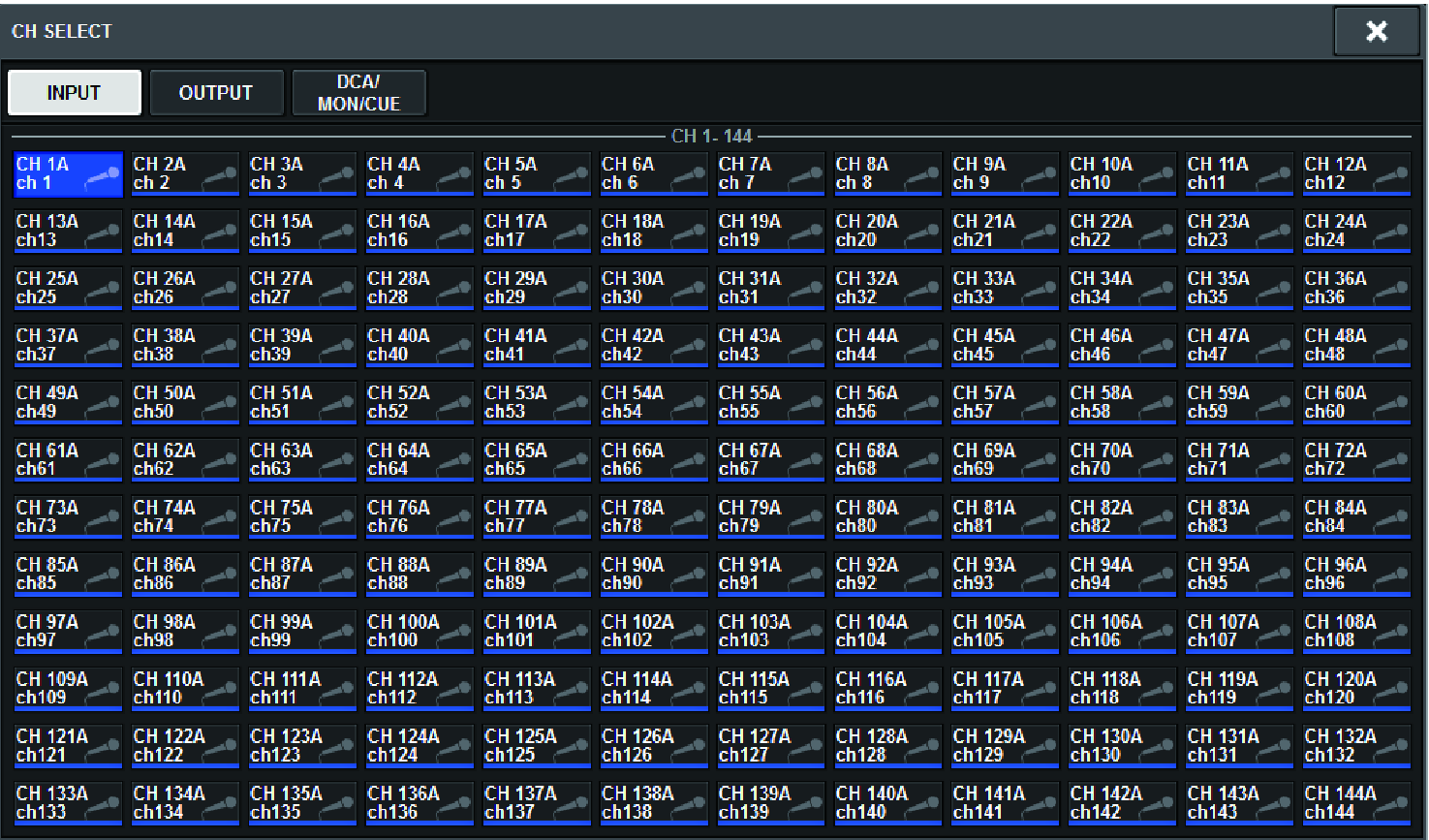Select channel CH 78A

[x=653, y=516]
